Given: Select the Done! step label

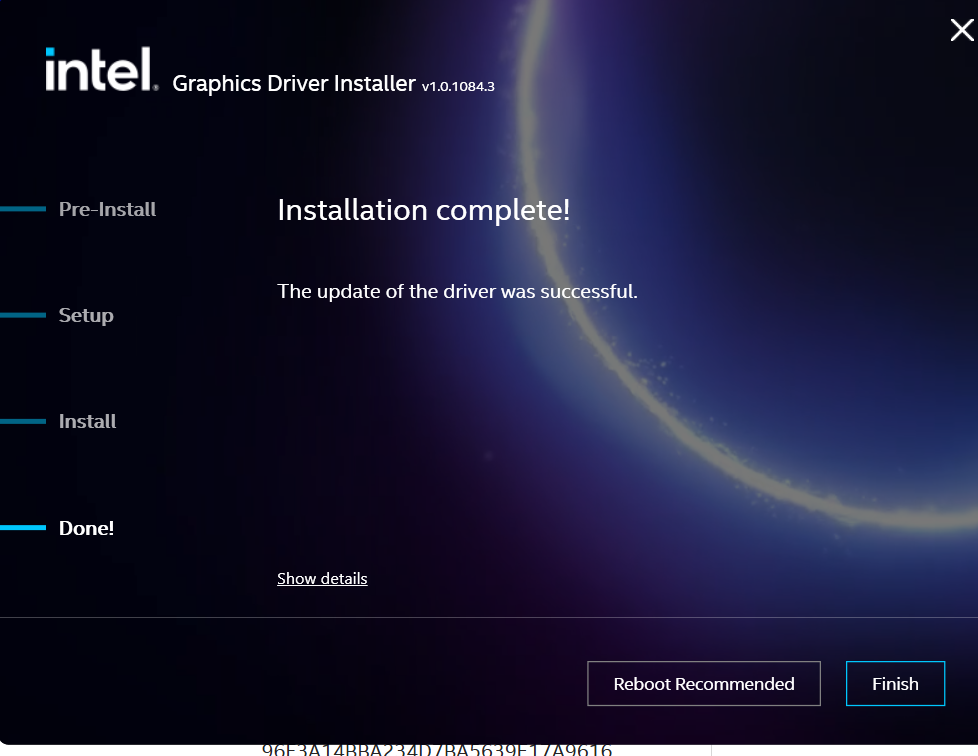Looking at the screenshot, I should click(86, 528).
